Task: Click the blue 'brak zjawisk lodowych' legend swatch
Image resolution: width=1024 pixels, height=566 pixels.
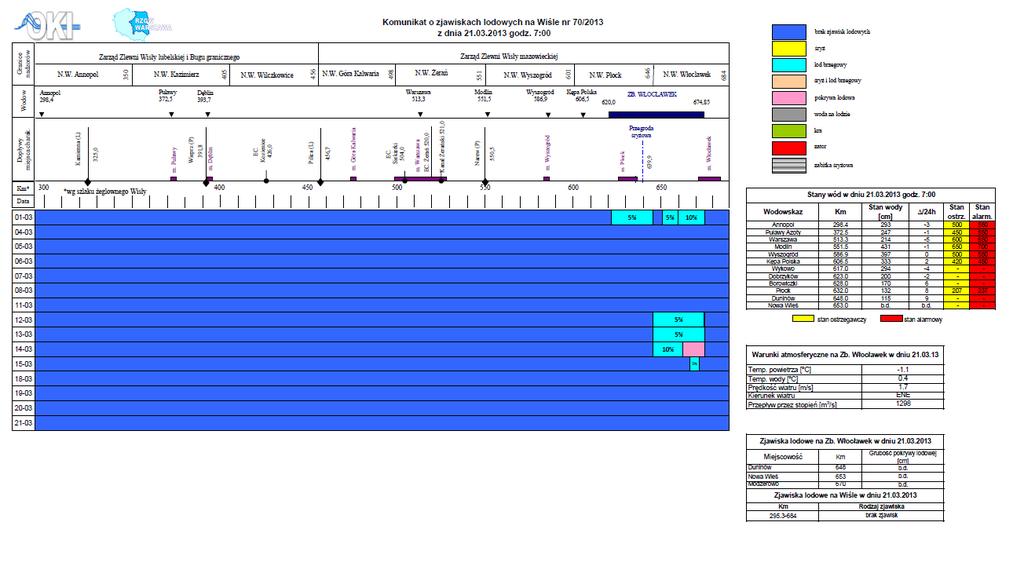Action: (789, 32)
